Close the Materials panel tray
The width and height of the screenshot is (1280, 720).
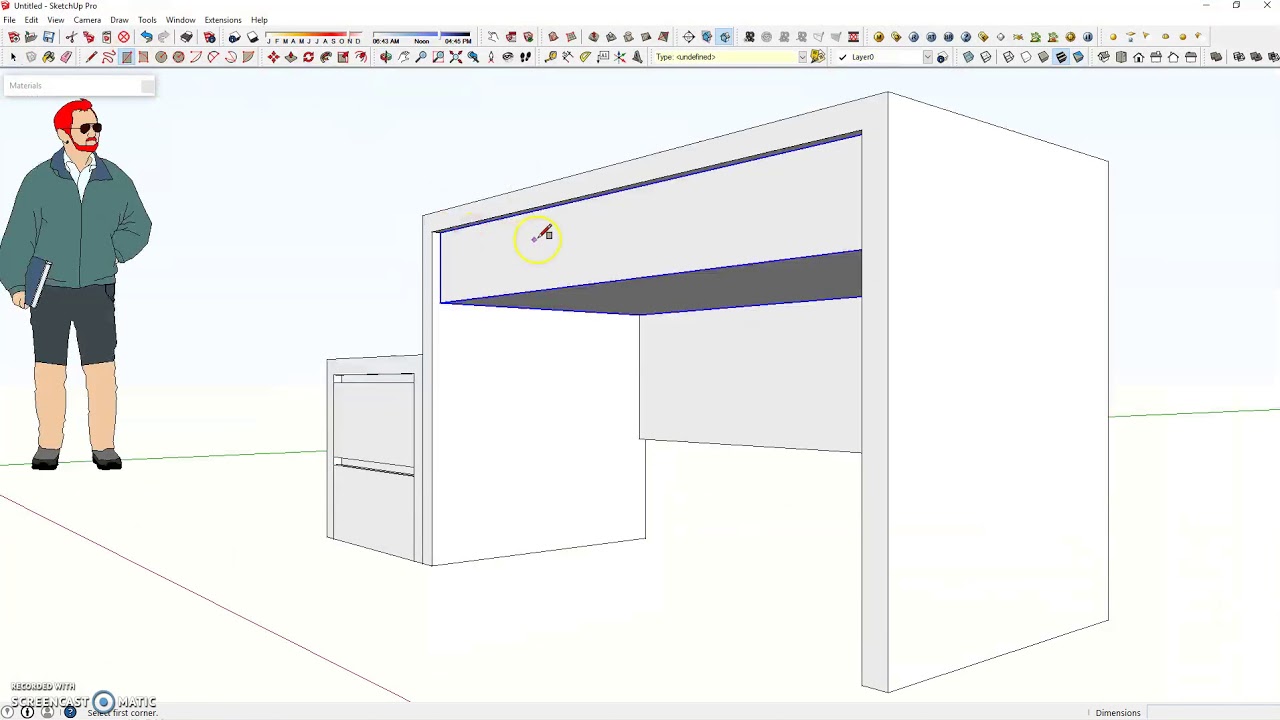click(x=148, y=86)
